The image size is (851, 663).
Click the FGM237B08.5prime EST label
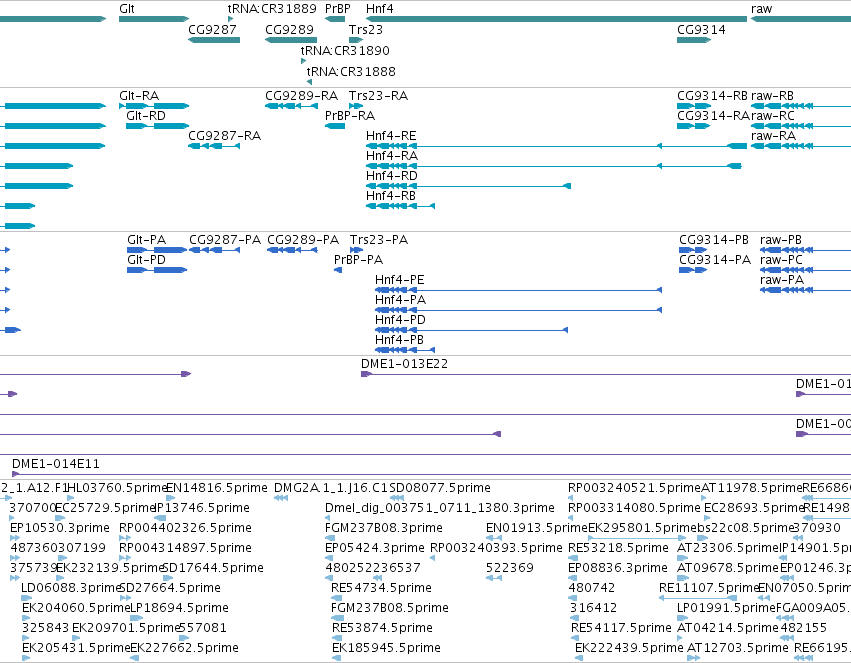(390, 608)
